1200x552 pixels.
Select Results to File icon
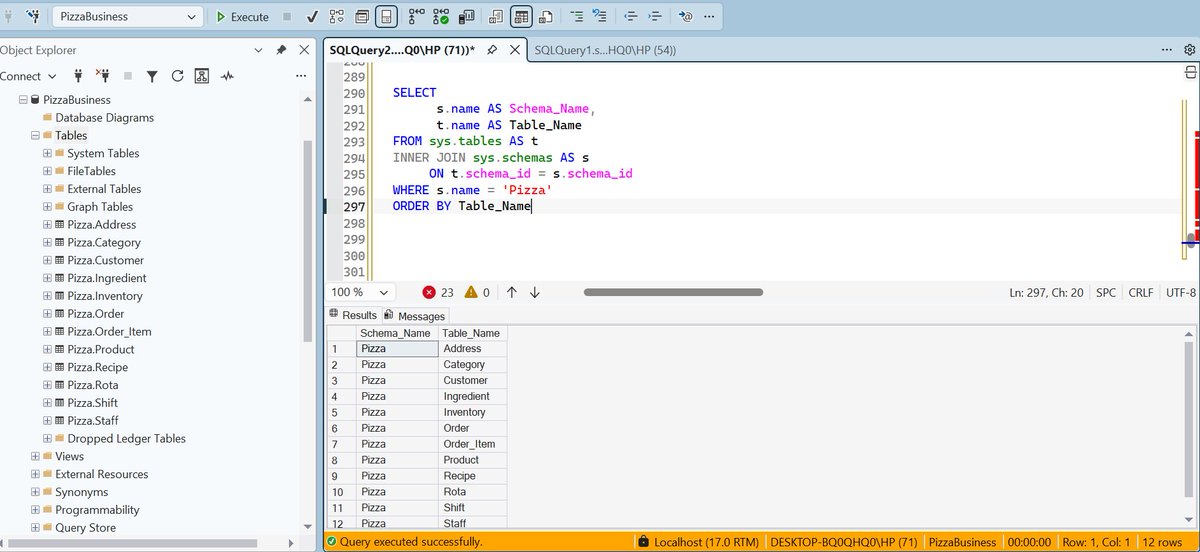click(546, 17)
